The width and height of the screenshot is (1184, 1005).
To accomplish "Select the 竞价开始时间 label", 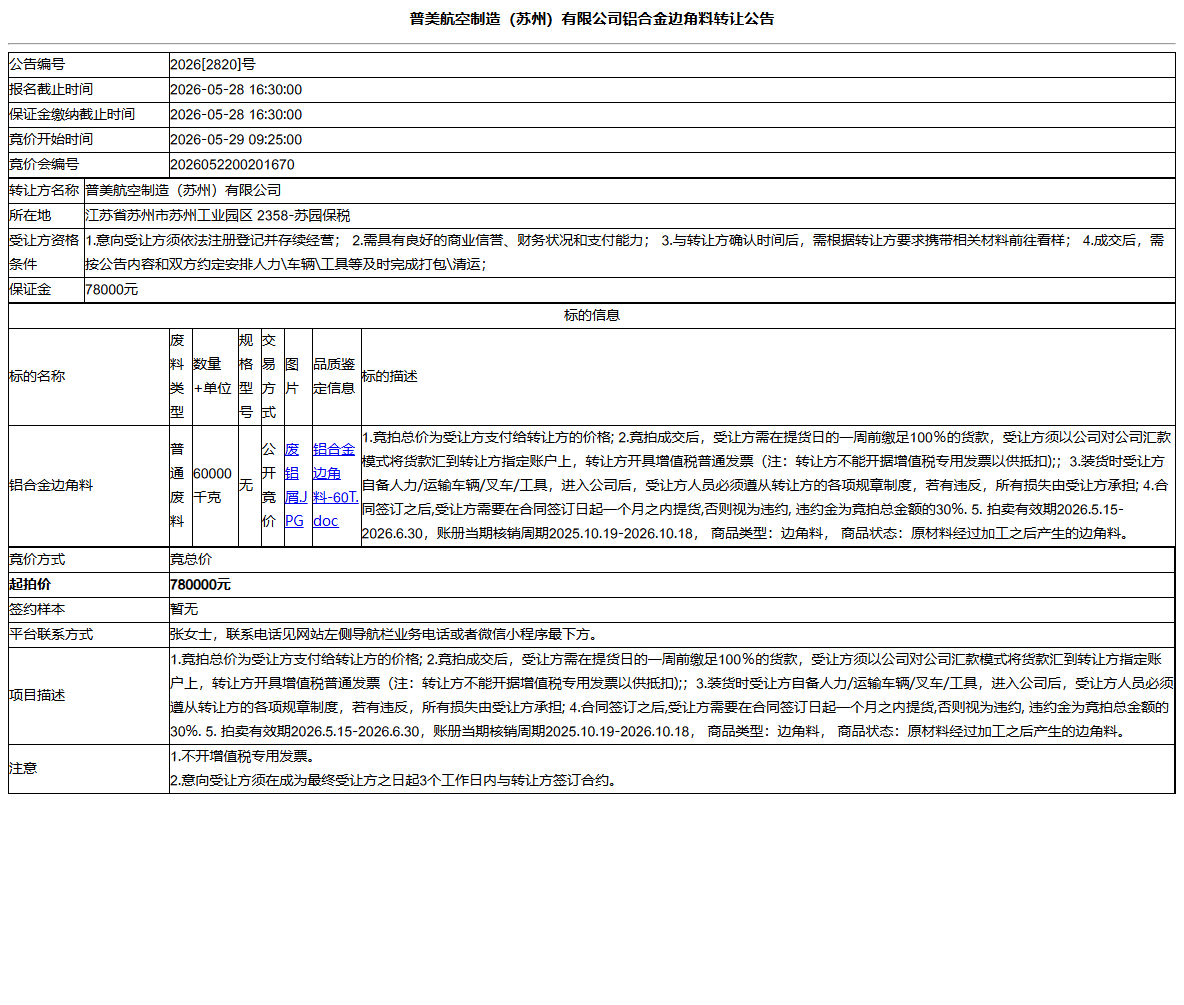I will tap(51, 140).
